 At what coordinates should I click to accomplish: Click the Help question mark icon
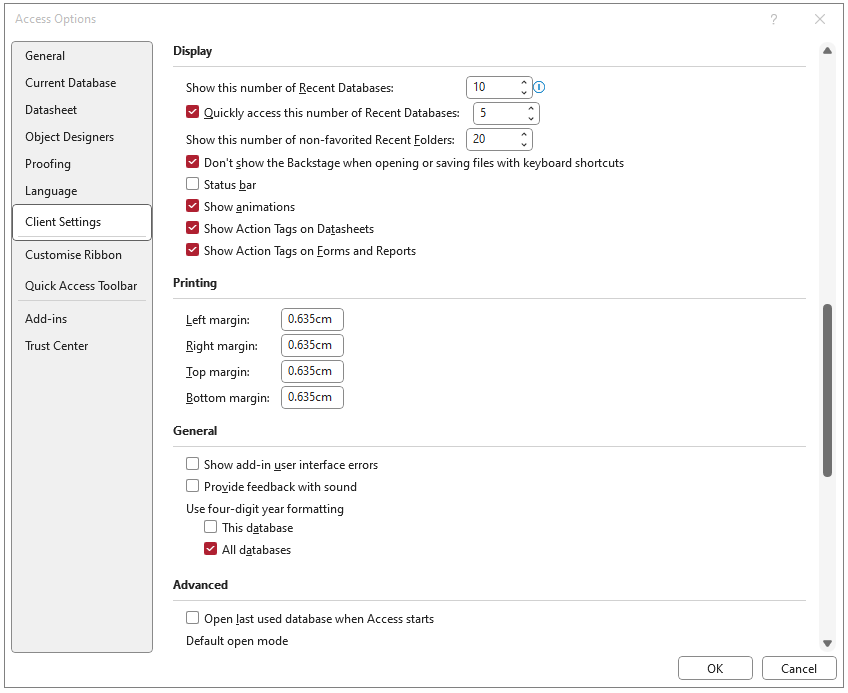[x=773, y=19]
